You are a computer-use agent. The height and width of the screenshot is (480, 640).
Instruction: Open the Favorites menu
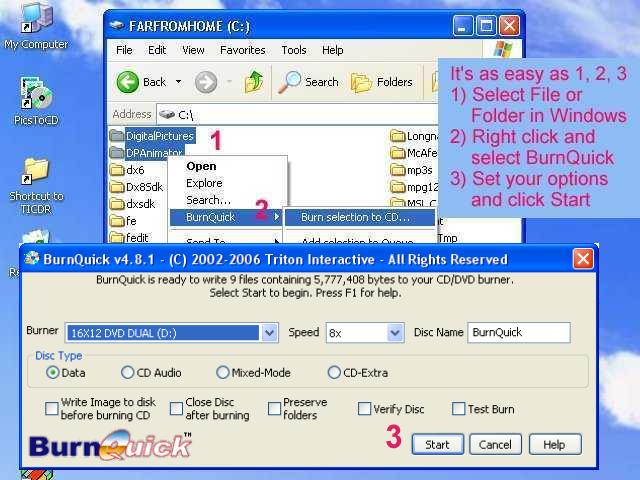tap(242, 50)
